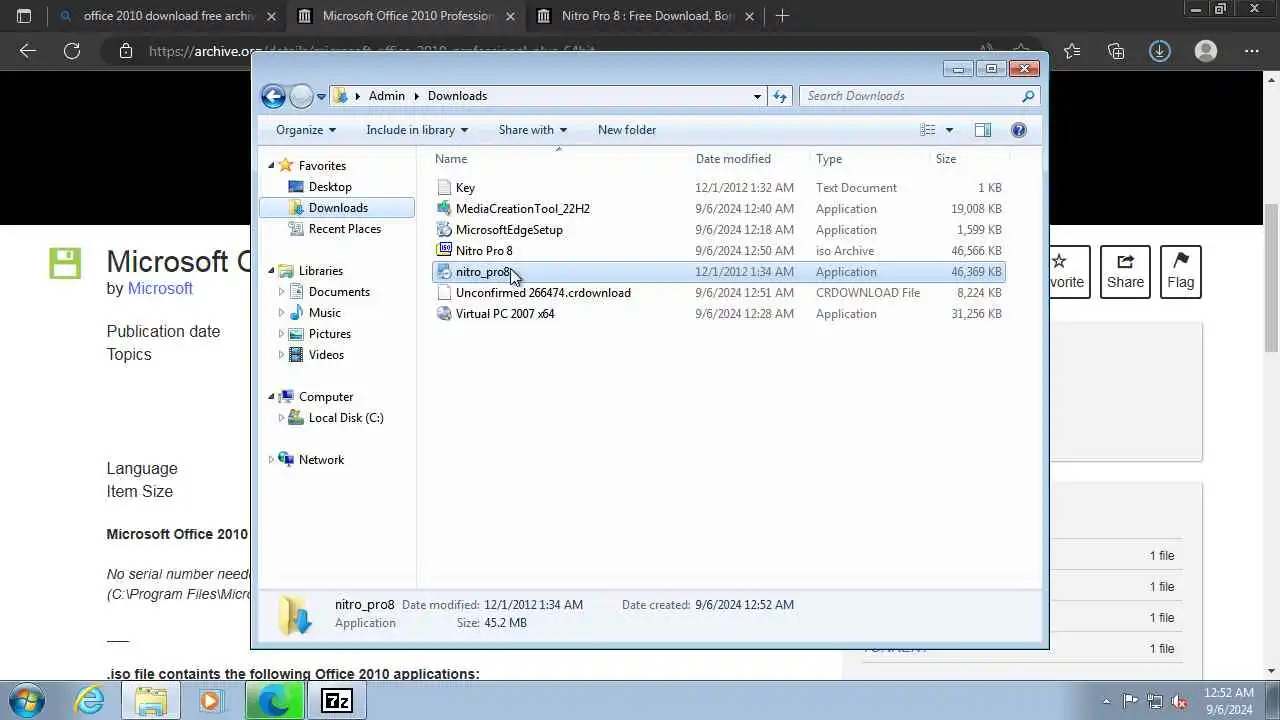Open Windows Media Player taskbar icon
1280x720 pixels.
(211, 701)
